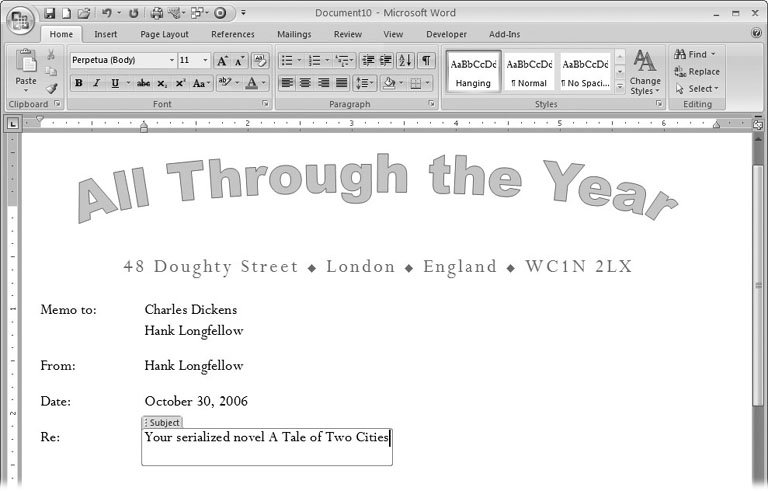Toggle Strikethrough formatting

143,83
